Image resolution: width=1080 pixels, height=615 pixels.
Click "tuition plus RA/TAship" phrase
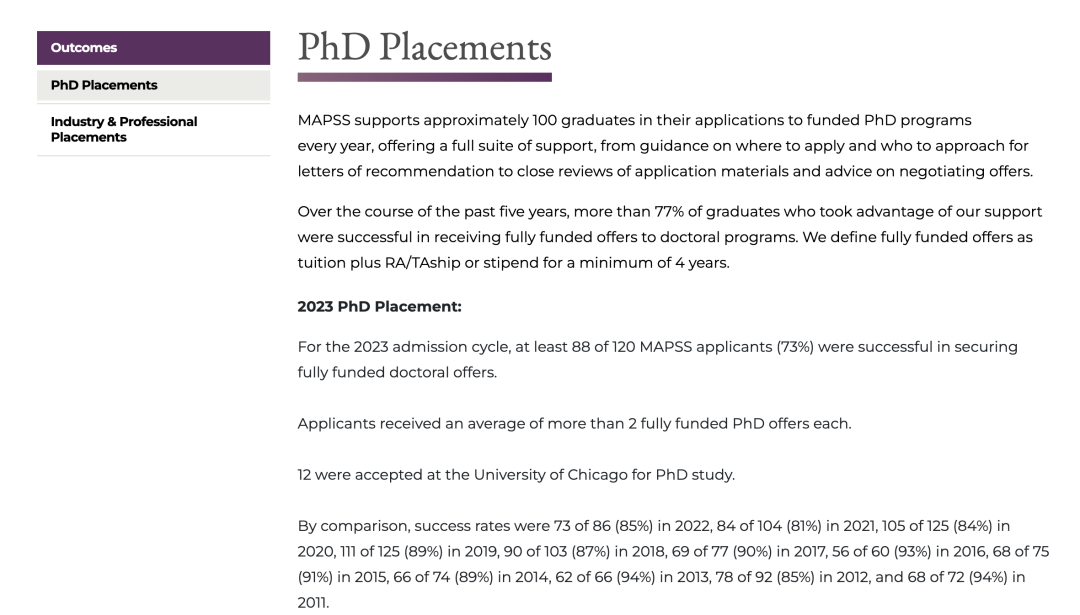tap(381, 263)
